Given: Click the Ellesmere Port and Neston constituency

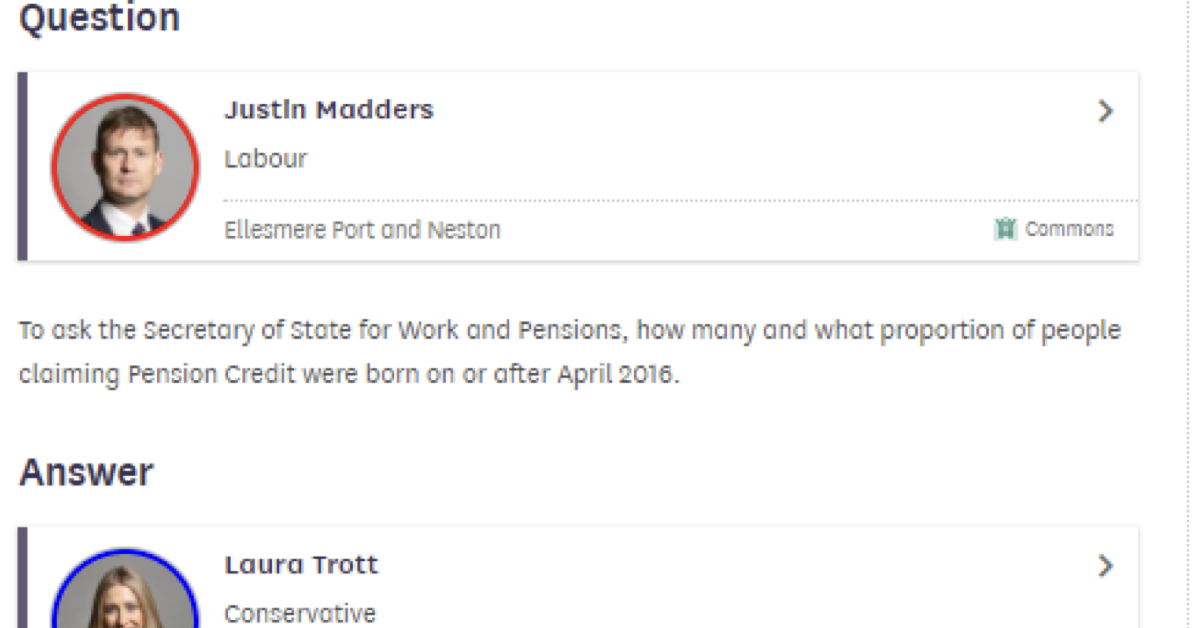Looking at the screenshot, I should pyautogui.click(x=362, y=230).
